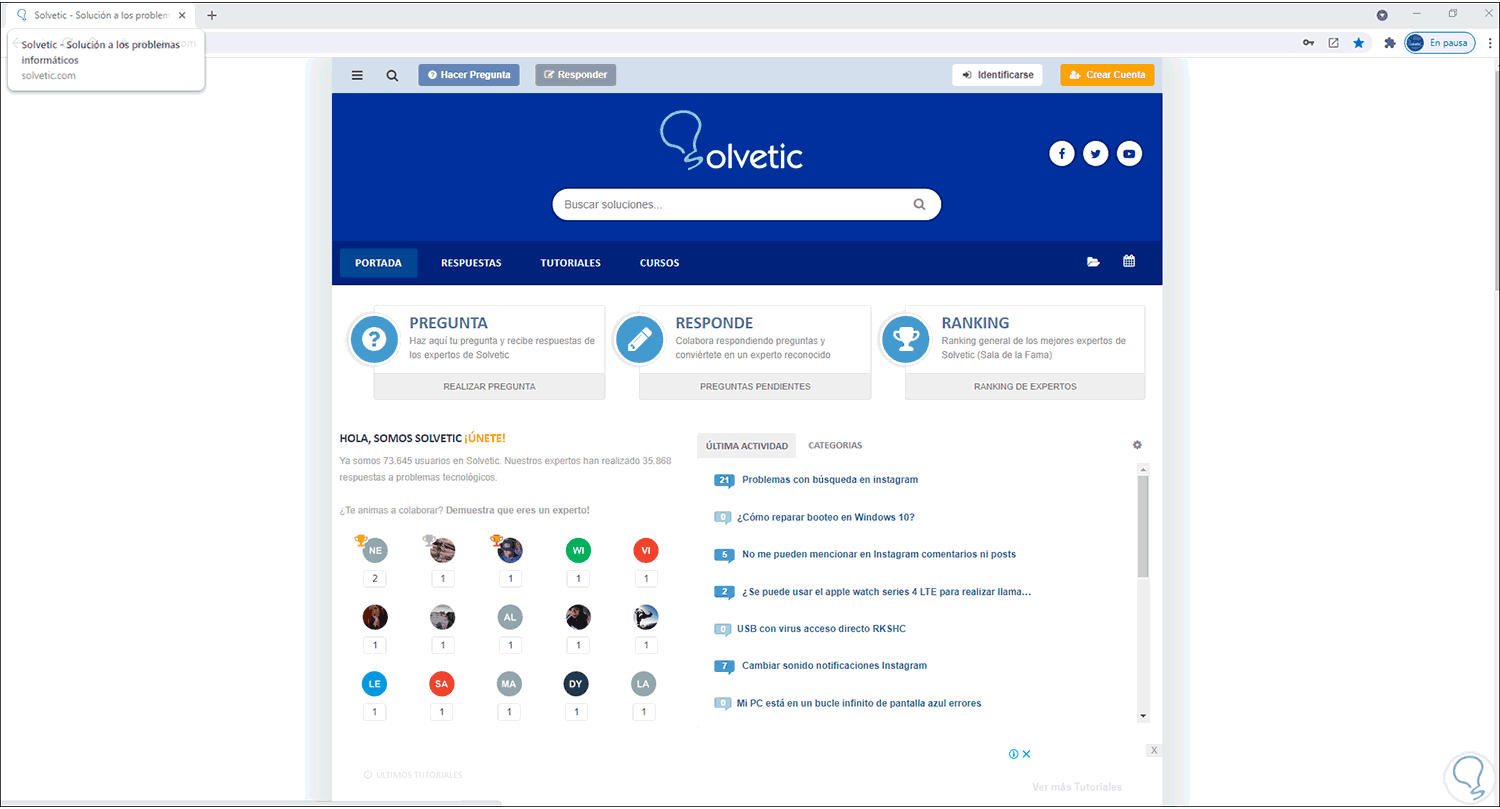Open the AL user avatar

pyautogui.click(x=510, y=617)
